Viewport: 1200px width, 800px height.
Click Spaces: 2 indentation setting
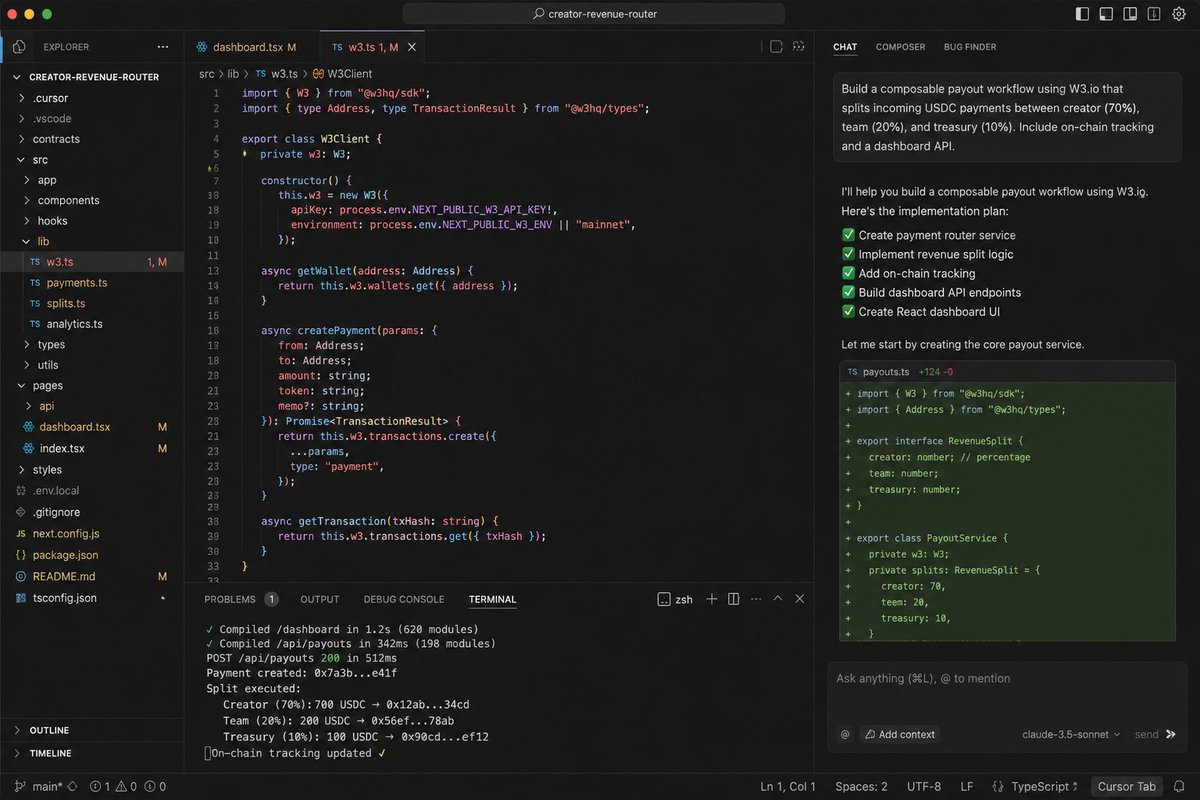(861, 787)
